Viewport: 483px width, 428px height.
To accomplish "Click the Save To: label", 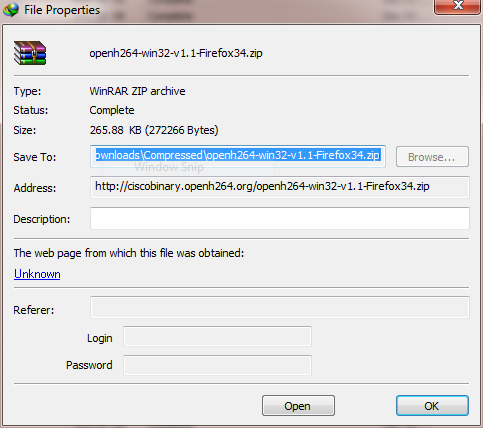I will [35, 157].
